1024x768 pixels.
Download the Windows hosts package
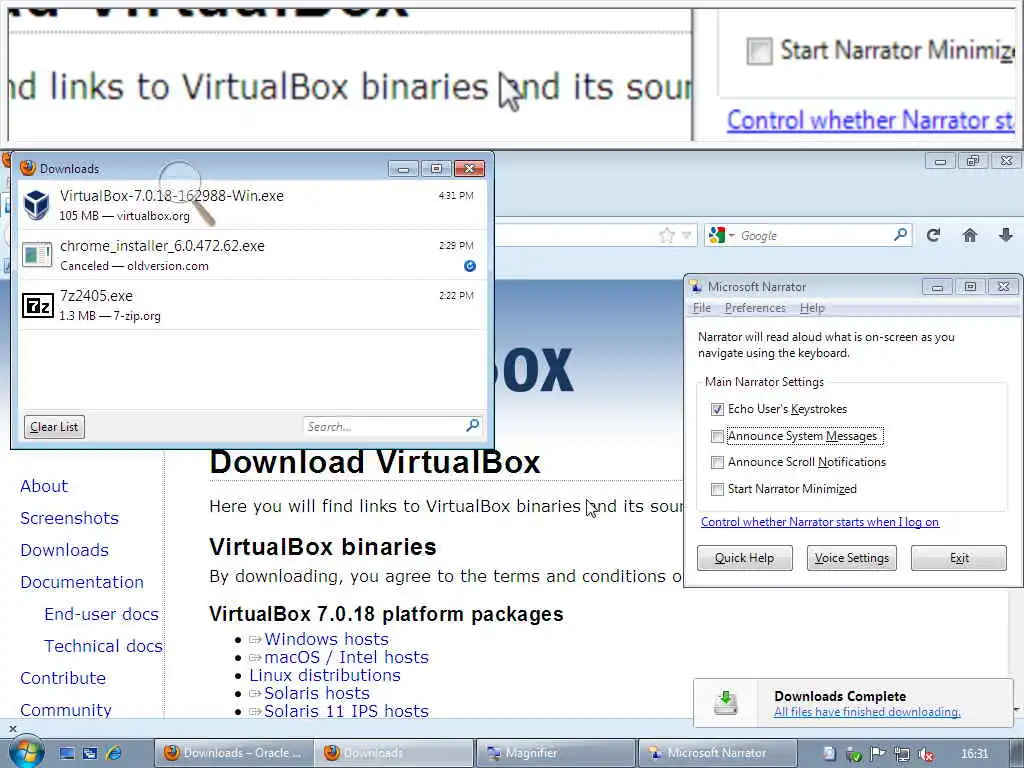click(x=326, y=639)
